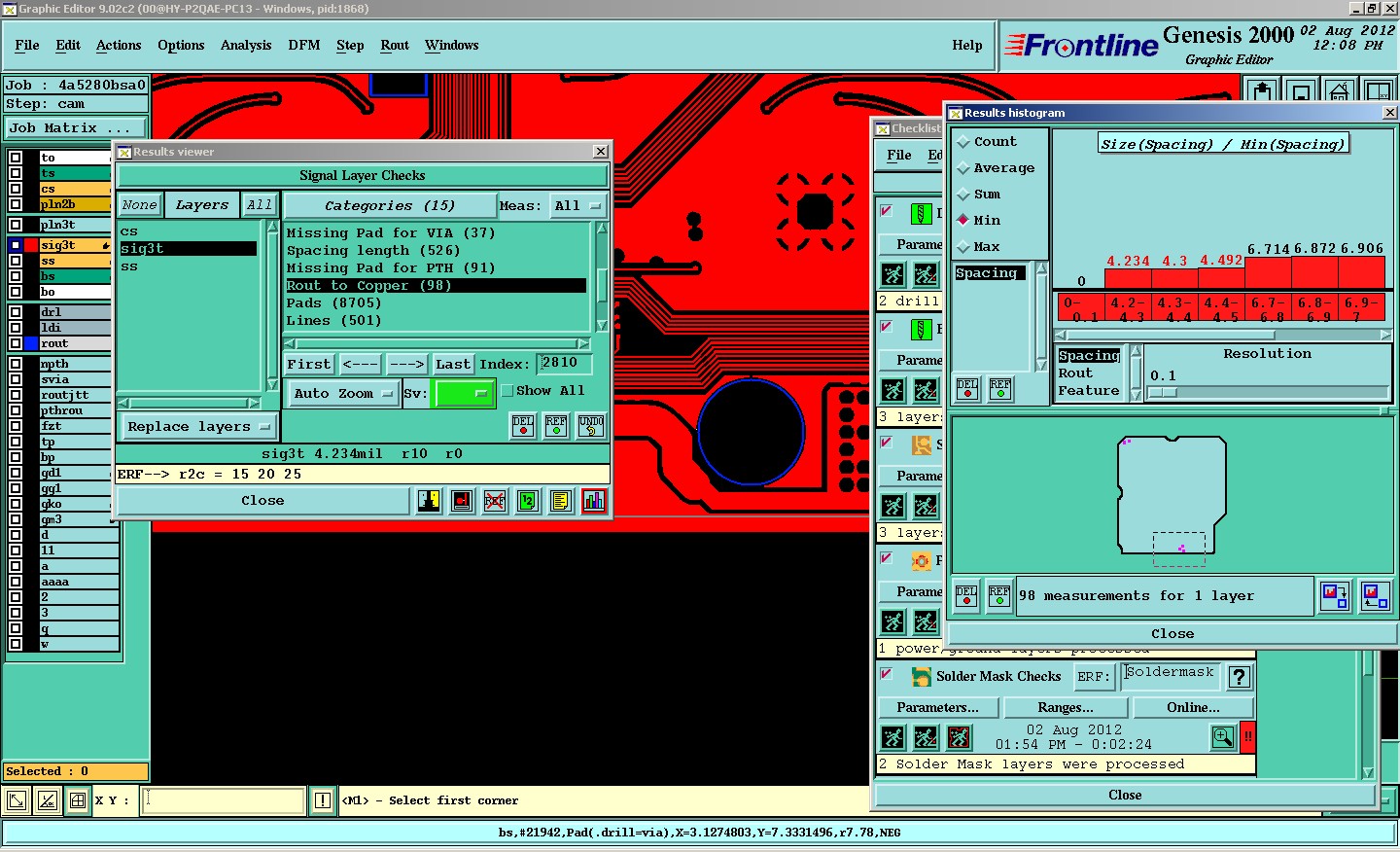Screen dimensions: 1400x852
Task: Select the Sum radio option in histogram
Action: point(978,195)
